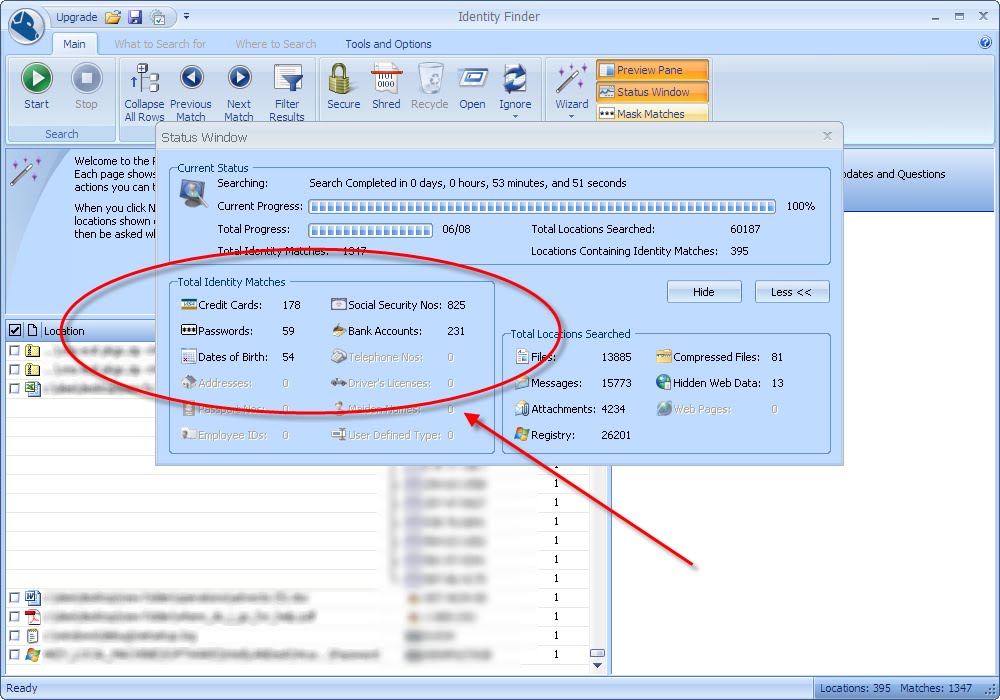1000x700 pixels.
Task: Toggle the Status Window option
Action: tap(652, 92)
